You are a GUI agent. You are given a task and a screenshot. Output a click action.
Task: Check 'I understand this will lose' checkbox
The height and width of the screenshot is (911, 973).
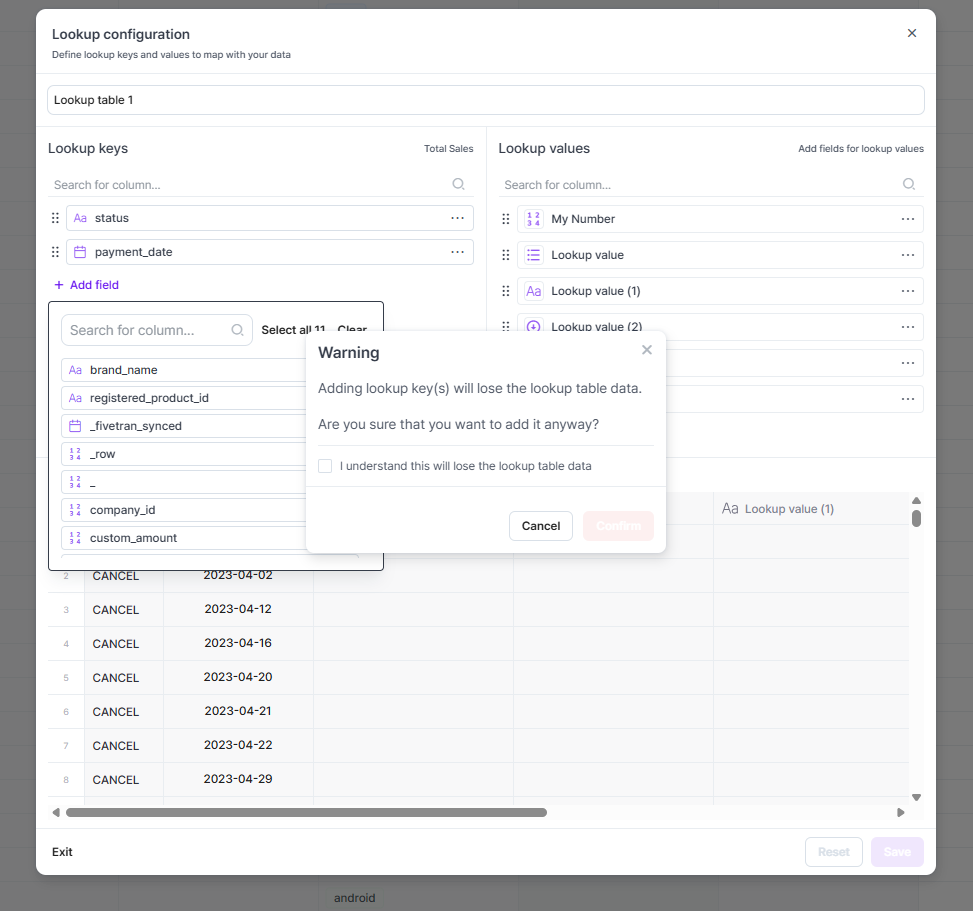pyautogui.click(x=325, y=466)
